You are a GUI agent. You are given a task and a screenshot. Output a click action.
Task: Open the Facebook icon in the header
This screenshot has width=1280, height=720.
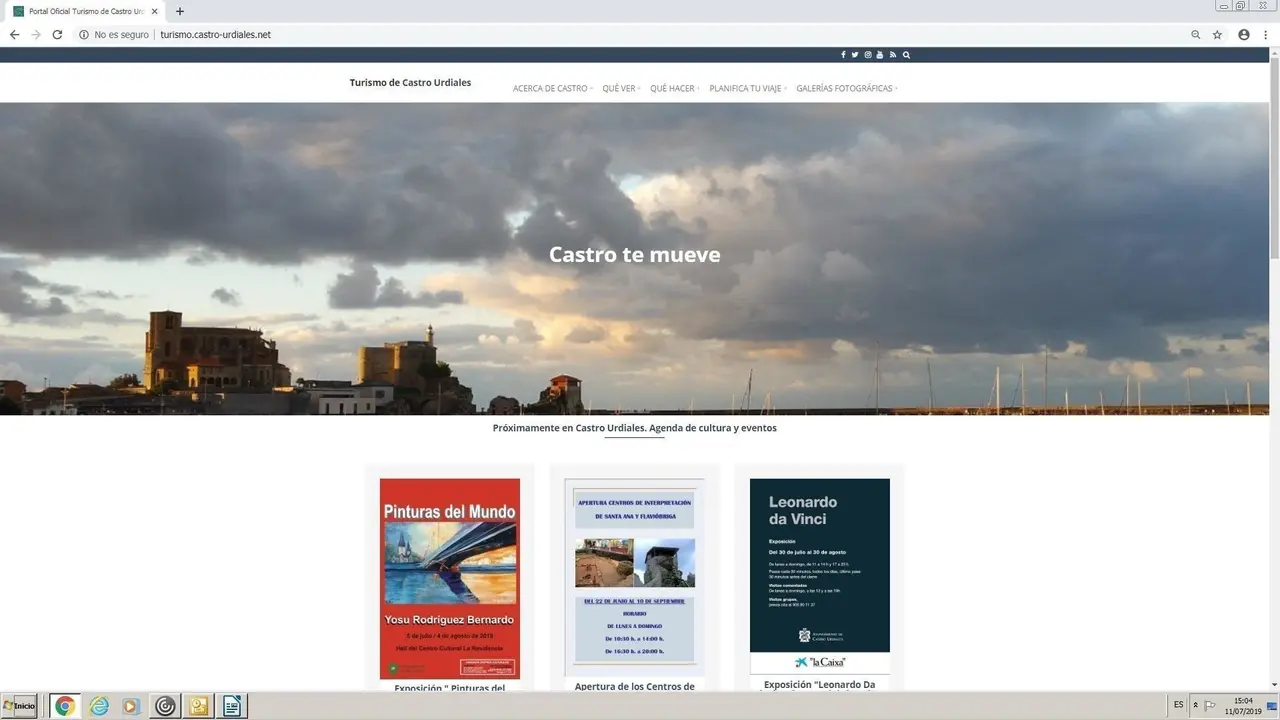point(843,55)
